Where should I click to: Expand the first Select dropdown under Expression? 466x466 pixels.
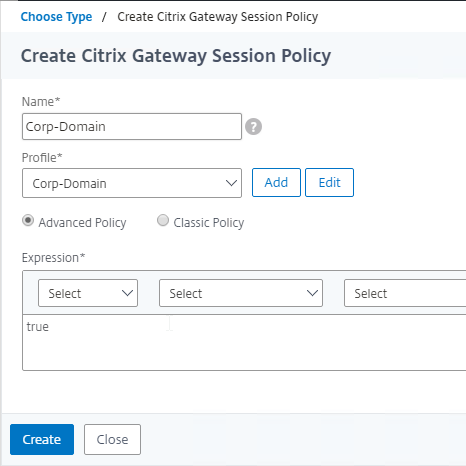click(x=88, y=293)
